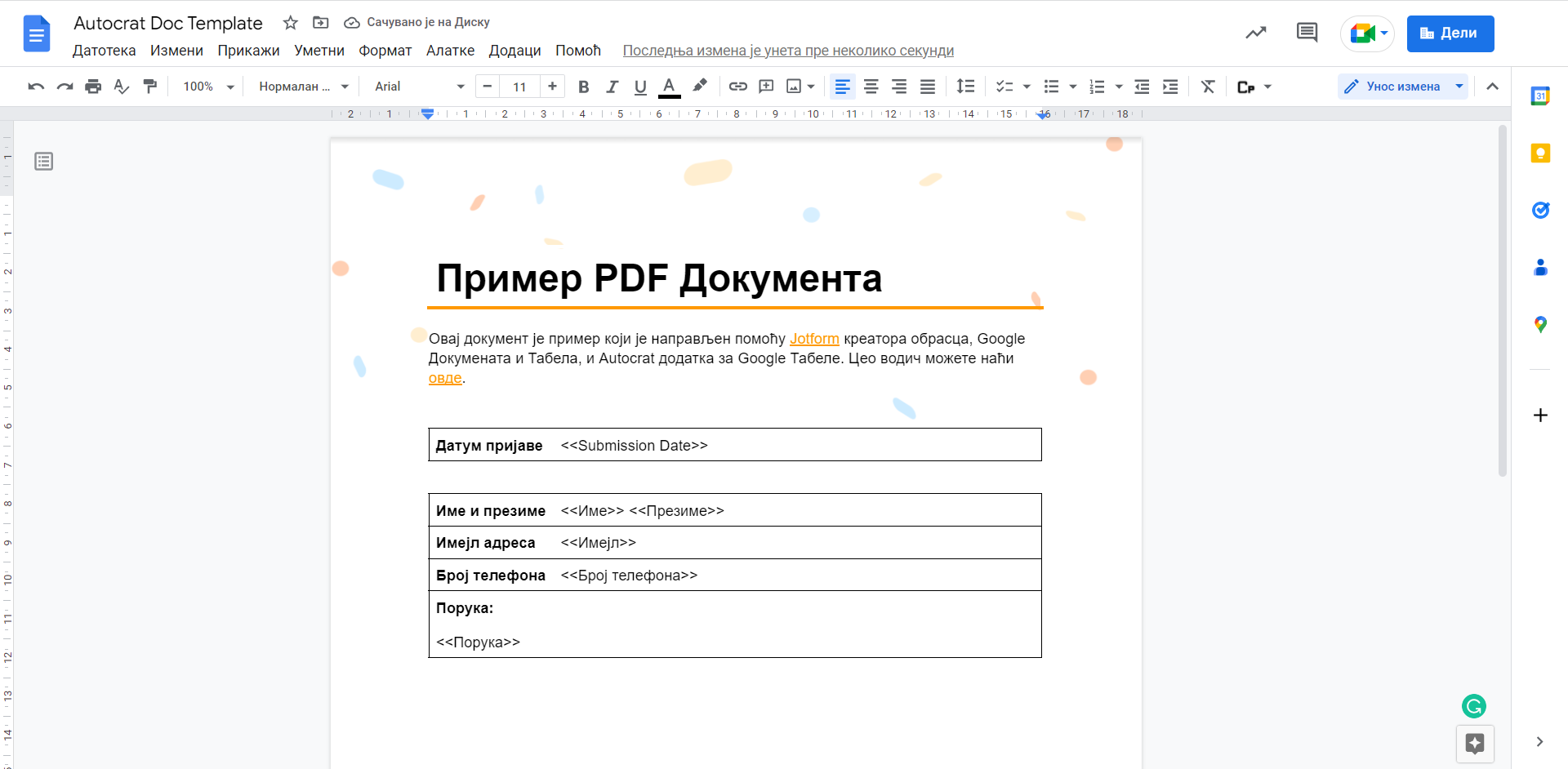Follow the Jotform hyperlink
This screenshot has width=1568, height=769.
[814, 339]
